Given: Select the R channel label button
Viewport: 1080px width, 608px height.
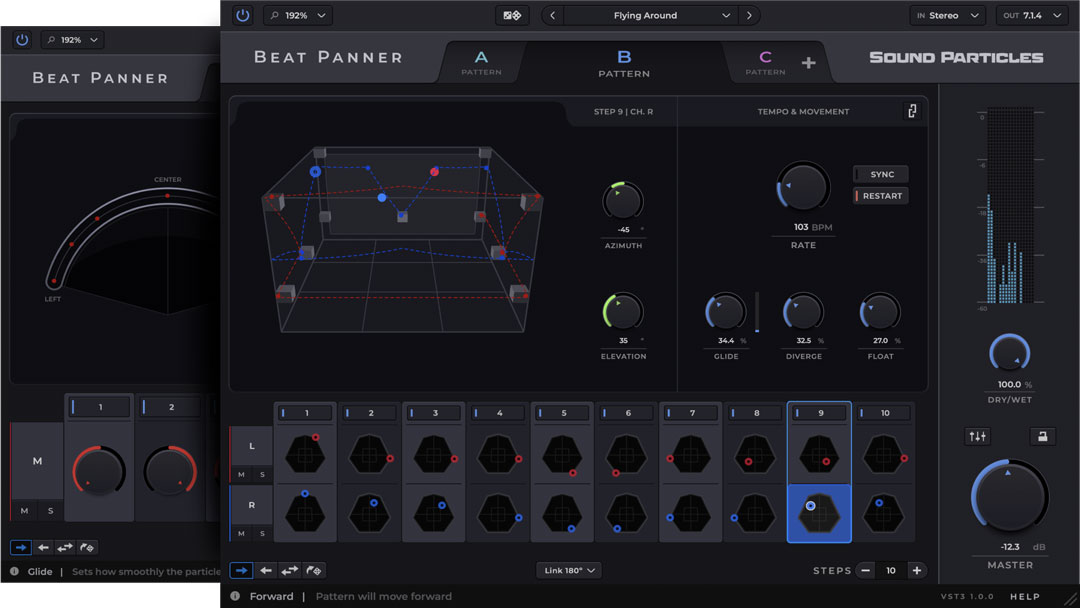Looking at the screenshot, I should (251, 505).
